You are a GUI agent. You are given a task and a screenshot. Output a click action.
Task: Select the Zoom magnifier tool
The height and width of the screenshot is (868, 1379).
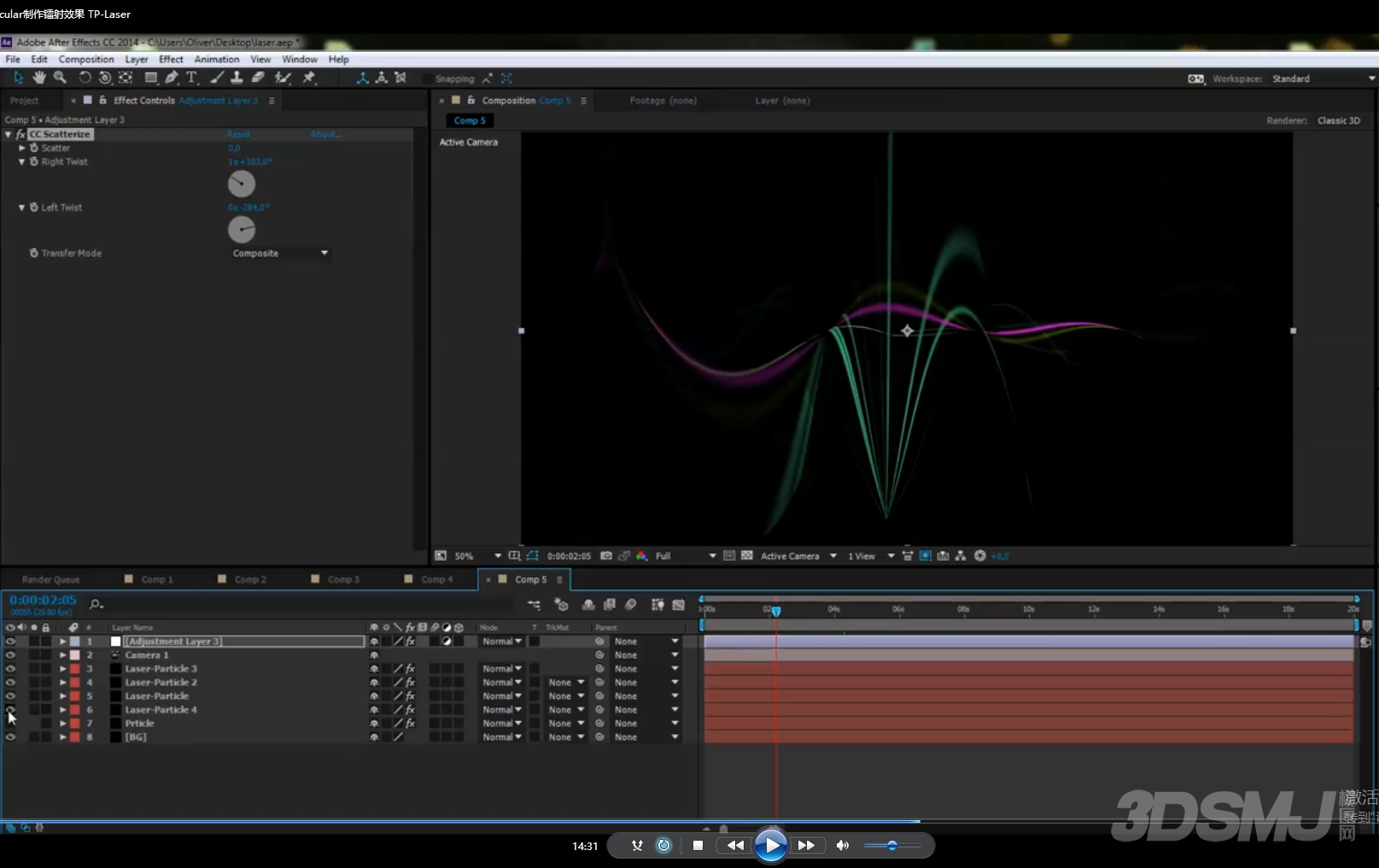(x=60, y=78)
